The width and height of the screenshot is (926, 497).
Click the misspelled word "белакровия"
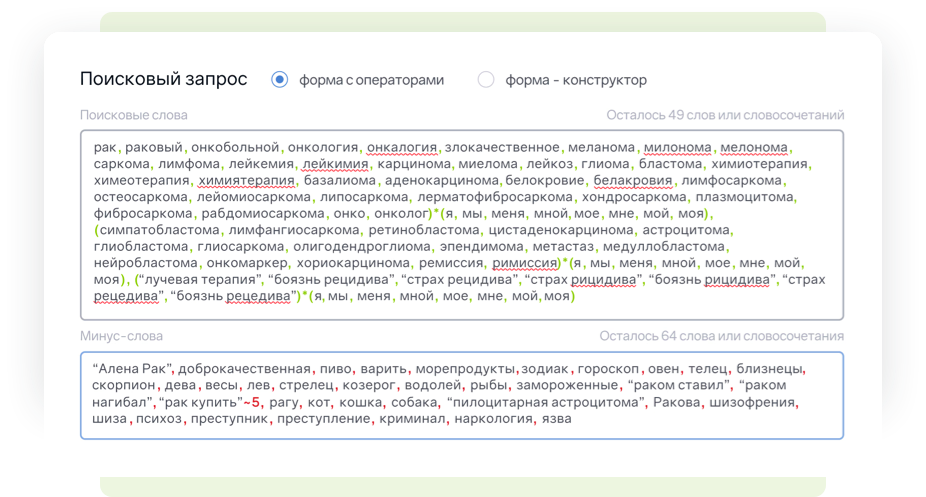click(x=632, y=180)
